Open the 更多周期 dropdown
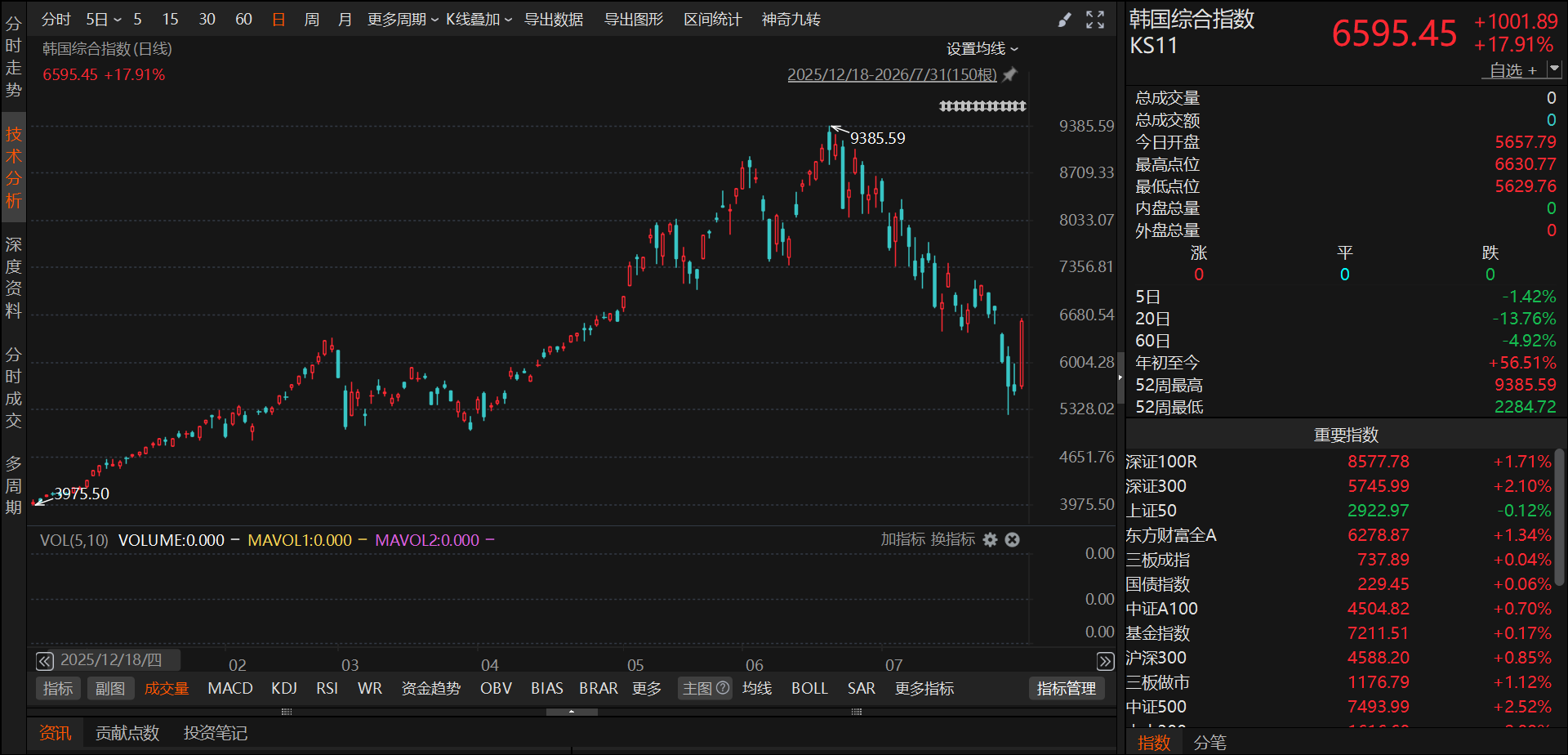Screen dimensions: 1568x755 coord(403,19)
